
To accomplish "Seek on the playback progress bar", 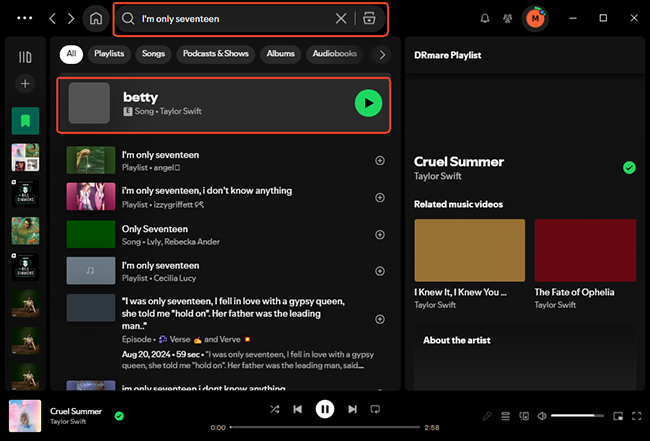I will click(325, 427).
